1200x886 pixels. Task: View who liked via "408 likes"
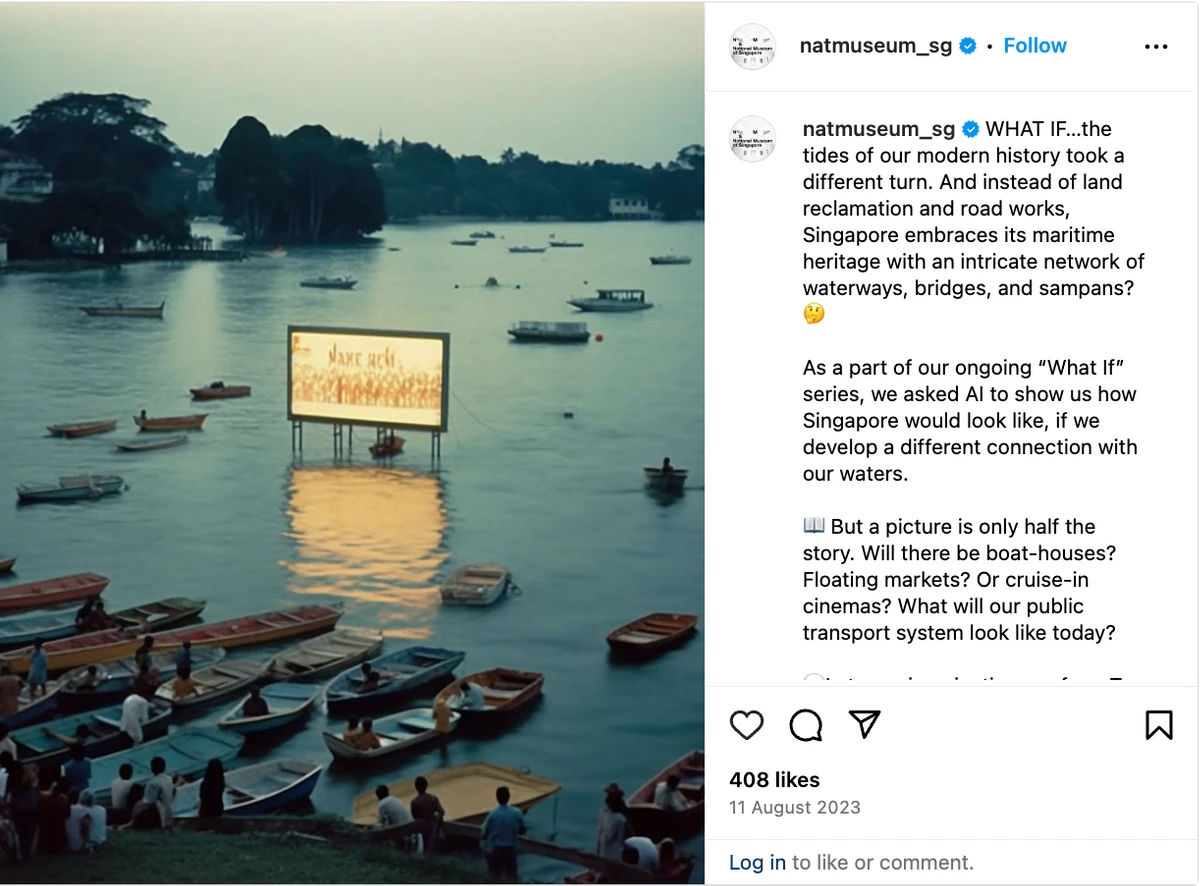(x=774, y=780)
